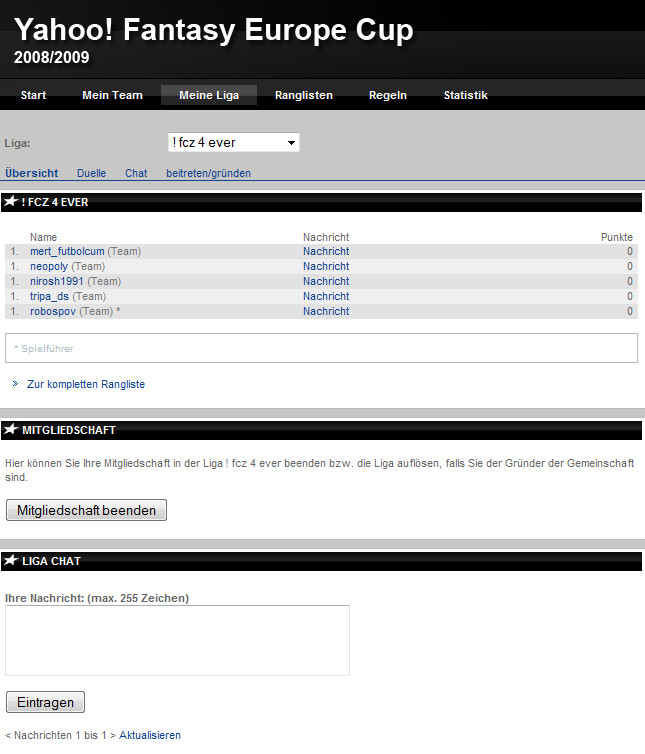Image resolution: width=645 pixels, height=754 pixels.
Task: Click the Punkte column header
Action: pyautogui.click(x=617, y=237)
